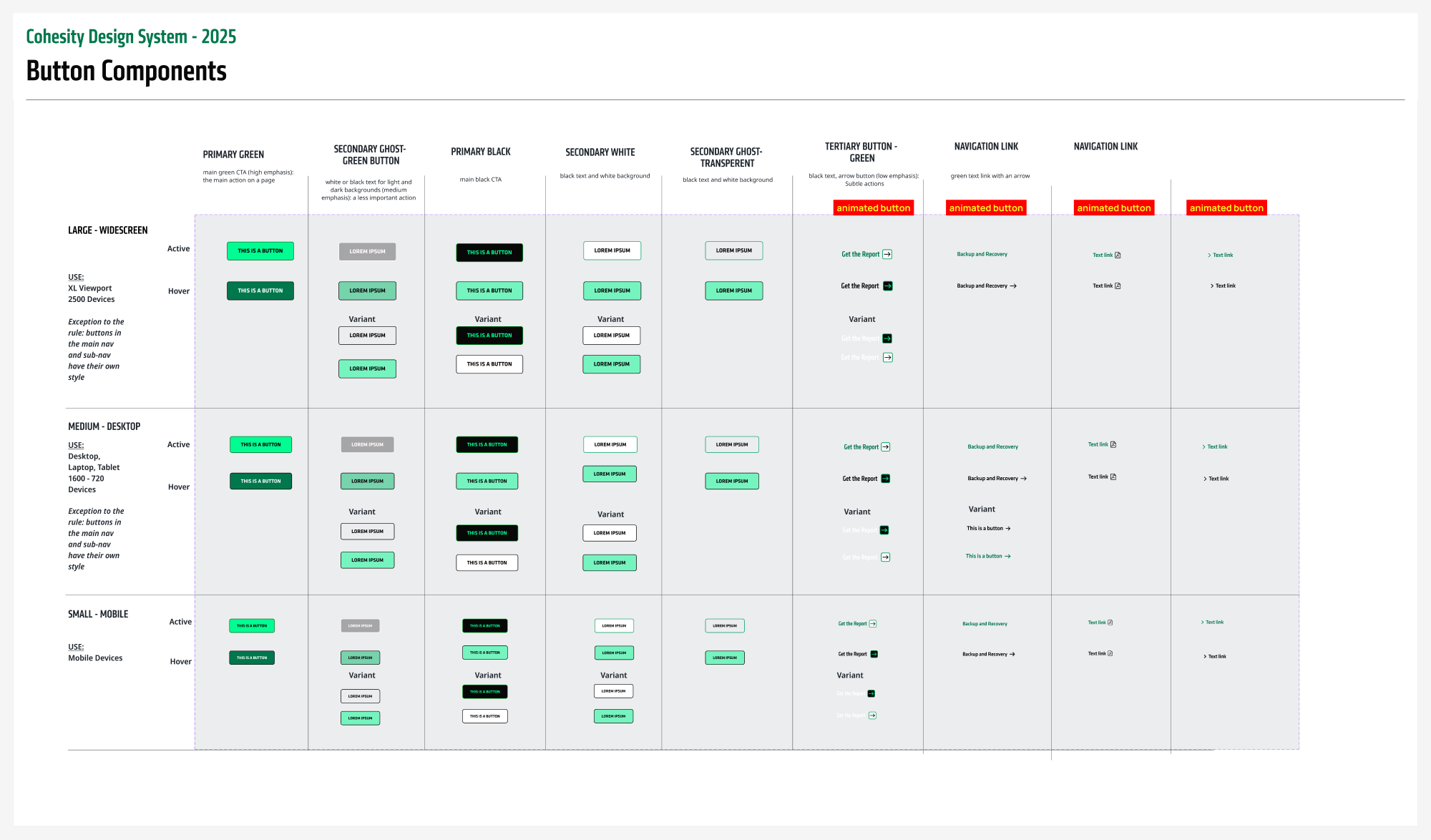Click white Large Primary Black variant "THIS IS A BUTTON"
The width and height of the screenshot is (1431, 840).
click(489, 364)
